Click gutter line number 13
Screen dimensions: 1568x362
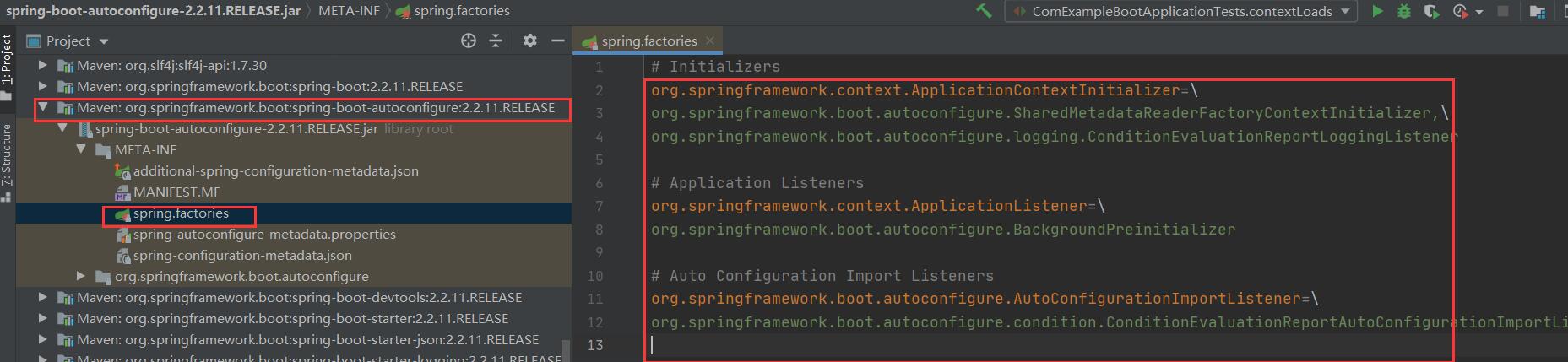594,345
